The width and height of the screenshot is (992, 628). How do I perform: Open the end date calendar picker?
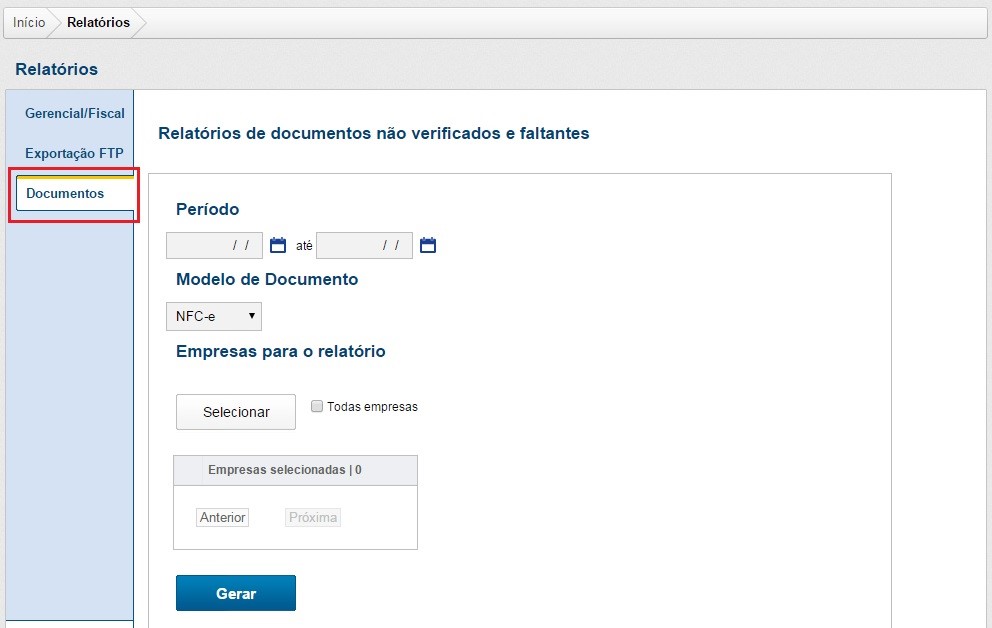pyautogui.click(x=428, y=246)
